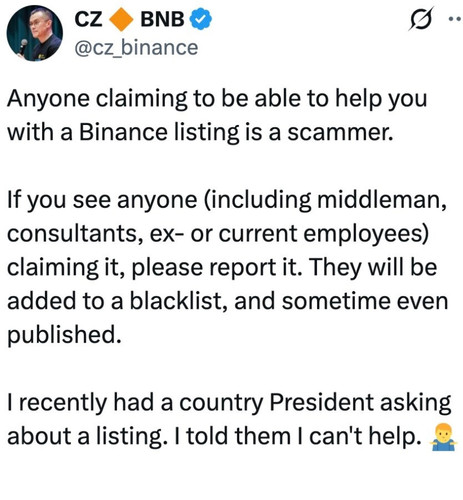This screenshot has width=463, height=500.
Task: Click the line 'added to a blacklist, and sometime even'
Action: click(x=227, y=301)
